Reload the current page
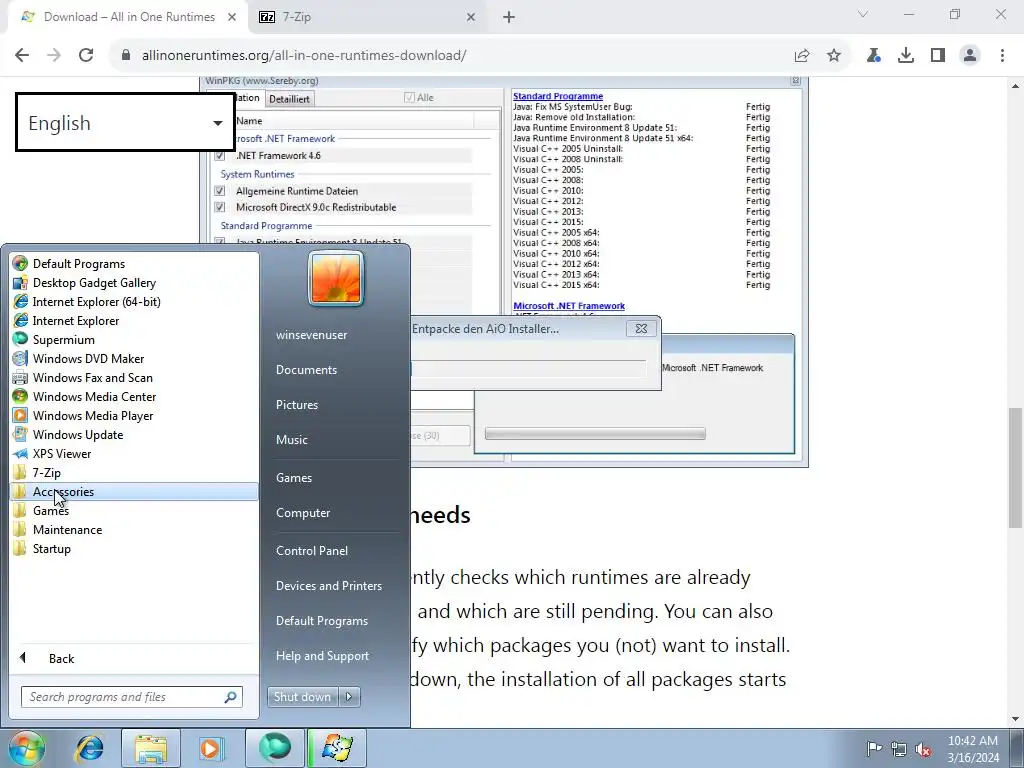 pyautogui.click(x=86, y=56)
